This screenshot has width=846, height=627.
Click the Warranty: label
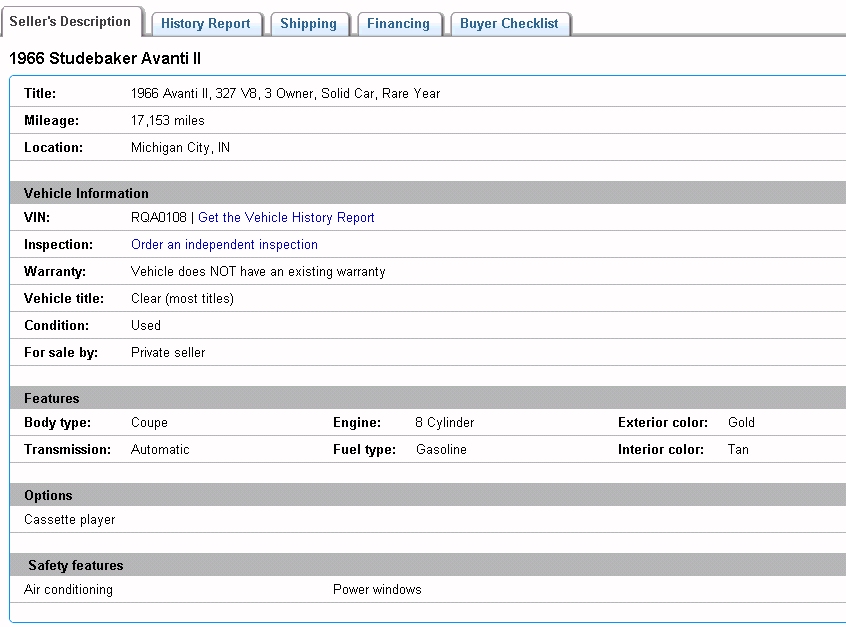click(54, 271)
